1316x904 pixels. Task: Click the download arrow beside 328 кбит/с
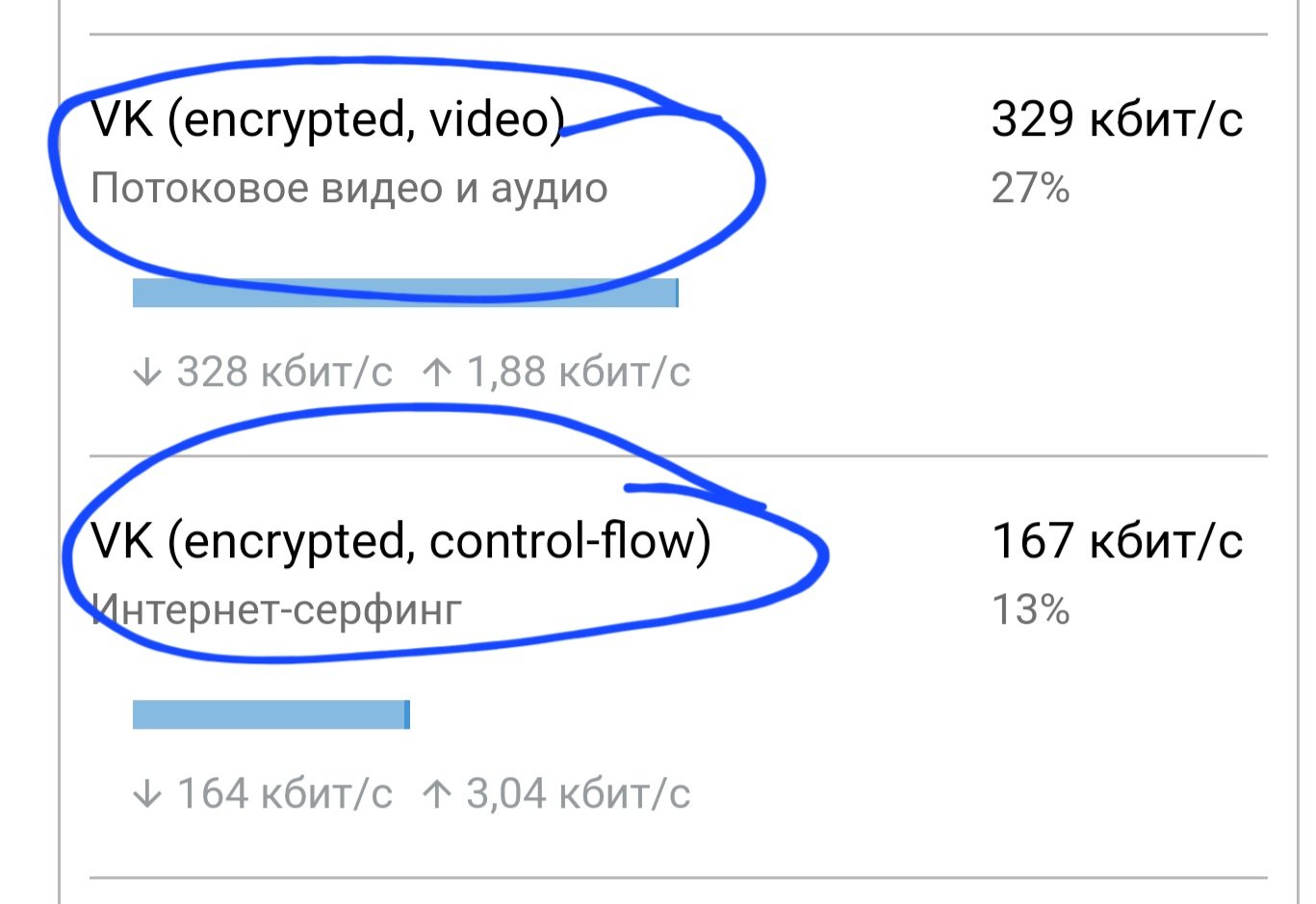pos(146,373)
